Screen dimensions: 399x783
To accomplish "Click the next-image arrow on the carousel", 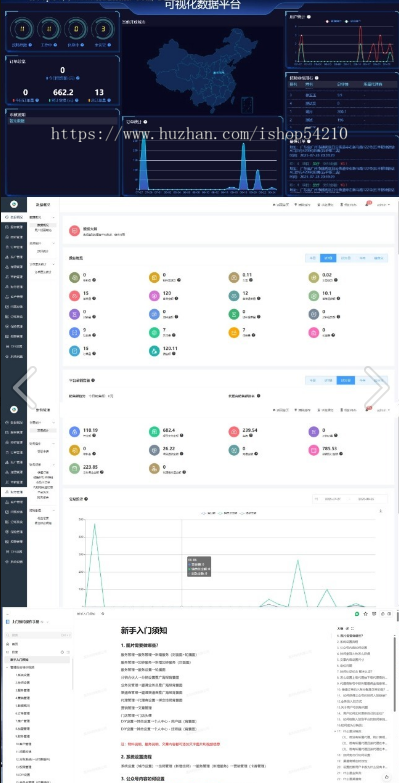I will pyautogui.click(x=377, y=388).
